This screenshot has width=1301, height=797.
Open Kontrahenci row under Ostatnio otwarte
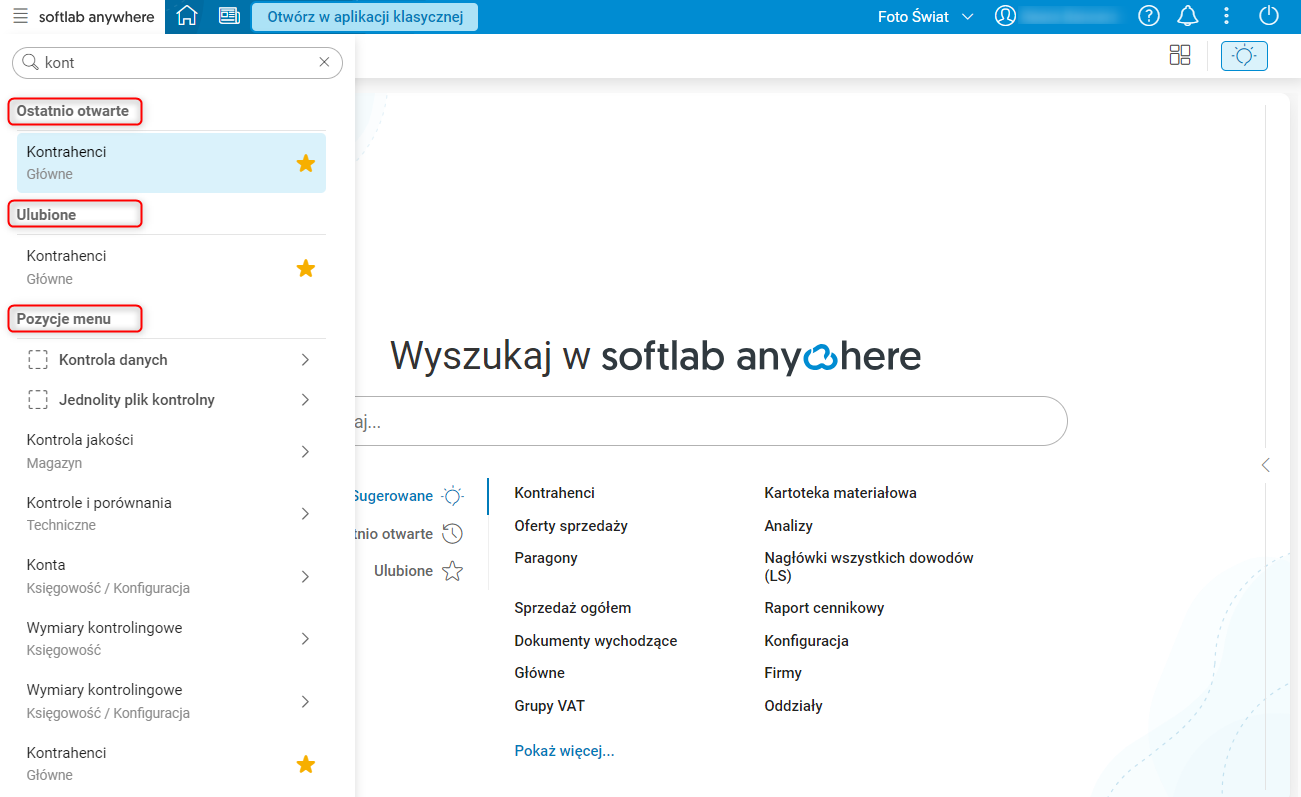click(x=171, y=163)
